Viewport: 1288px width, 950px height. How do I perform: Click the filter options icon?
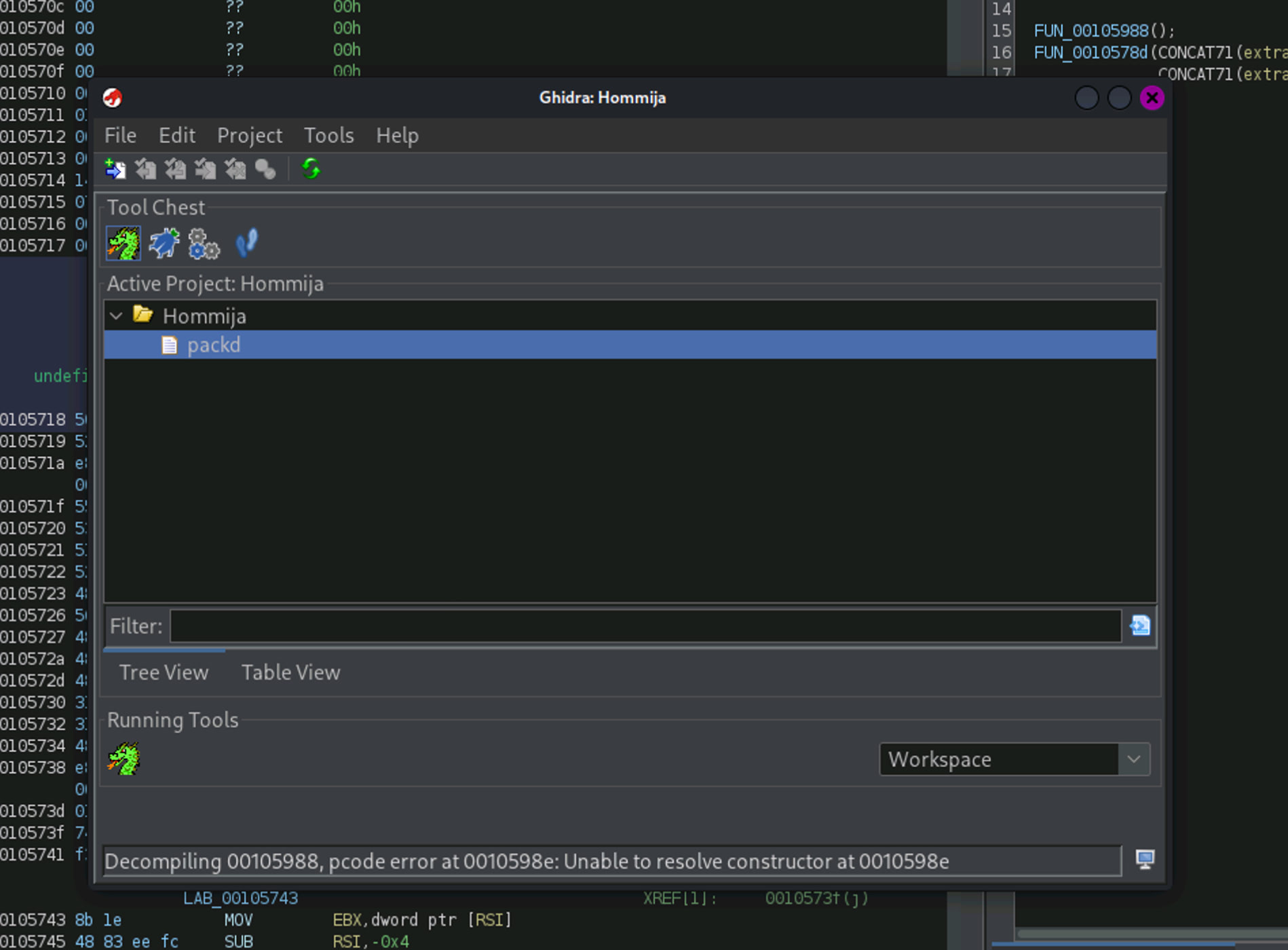point(1140,625)
